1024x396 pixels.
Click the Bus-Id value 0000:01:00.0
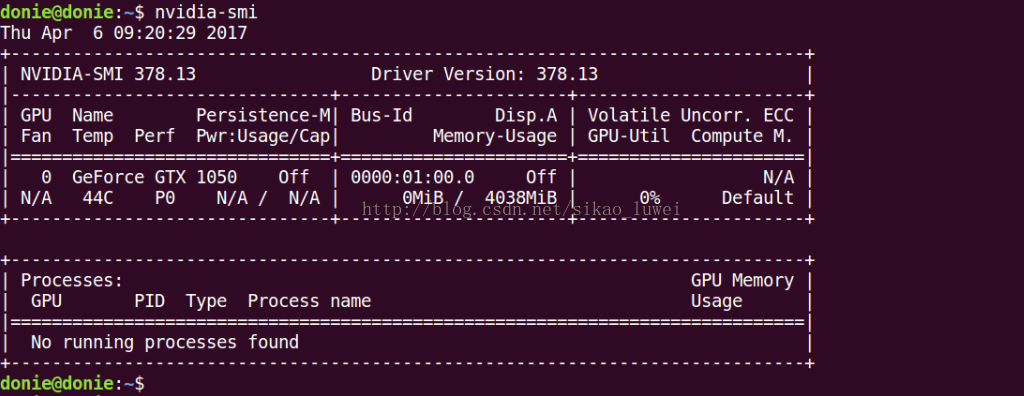[x=412, y=177]
